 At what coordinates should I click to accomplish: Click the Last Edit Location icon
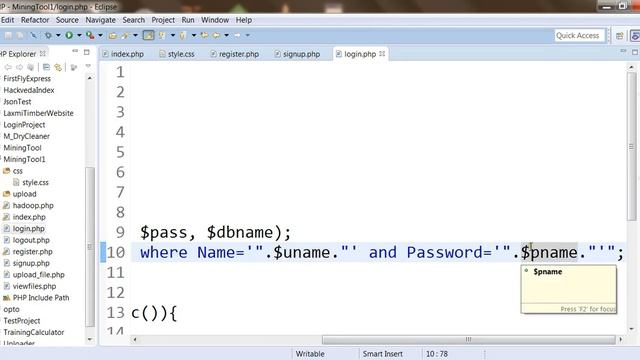(x=204, y=36)
